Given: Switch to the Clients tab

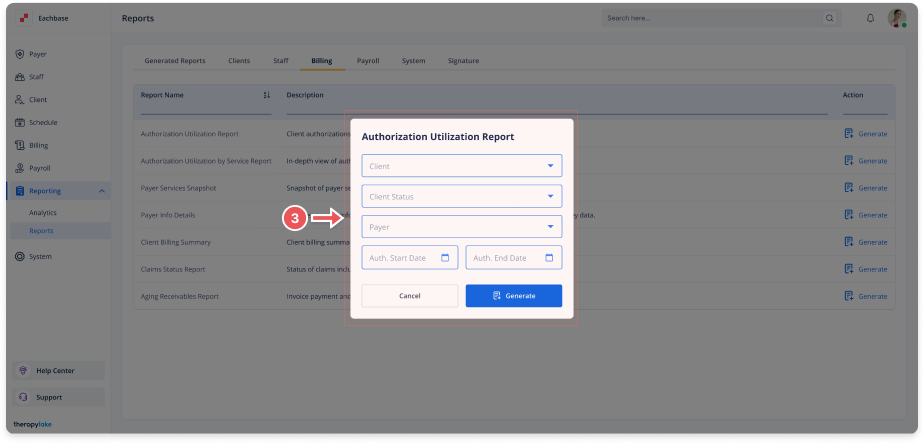Looking at the screenshot, I should click(239, 61).
